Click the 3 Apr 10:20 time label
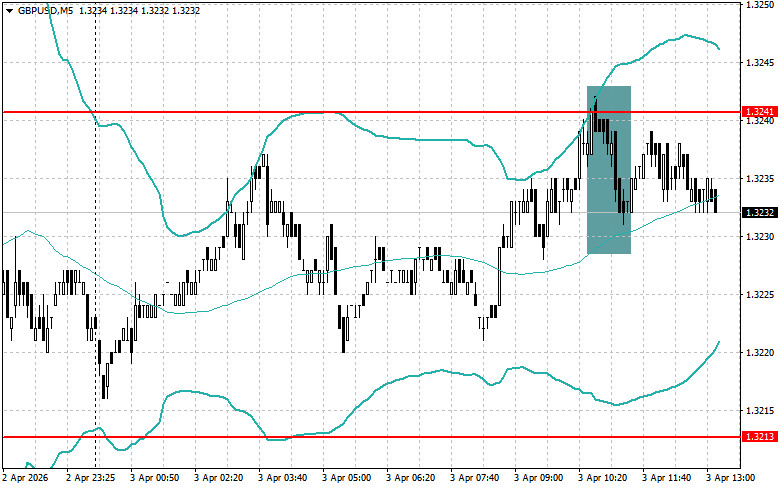This screenshot has height=489, width=781. pos(603,478)
